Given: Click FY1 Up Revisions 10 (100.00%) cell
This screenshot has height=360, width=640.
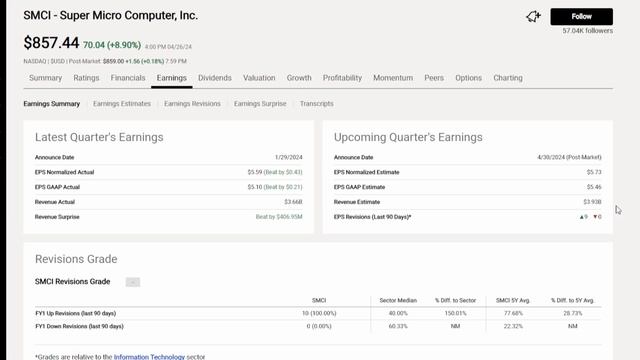Looking at the screenshot, I should 319,313.
